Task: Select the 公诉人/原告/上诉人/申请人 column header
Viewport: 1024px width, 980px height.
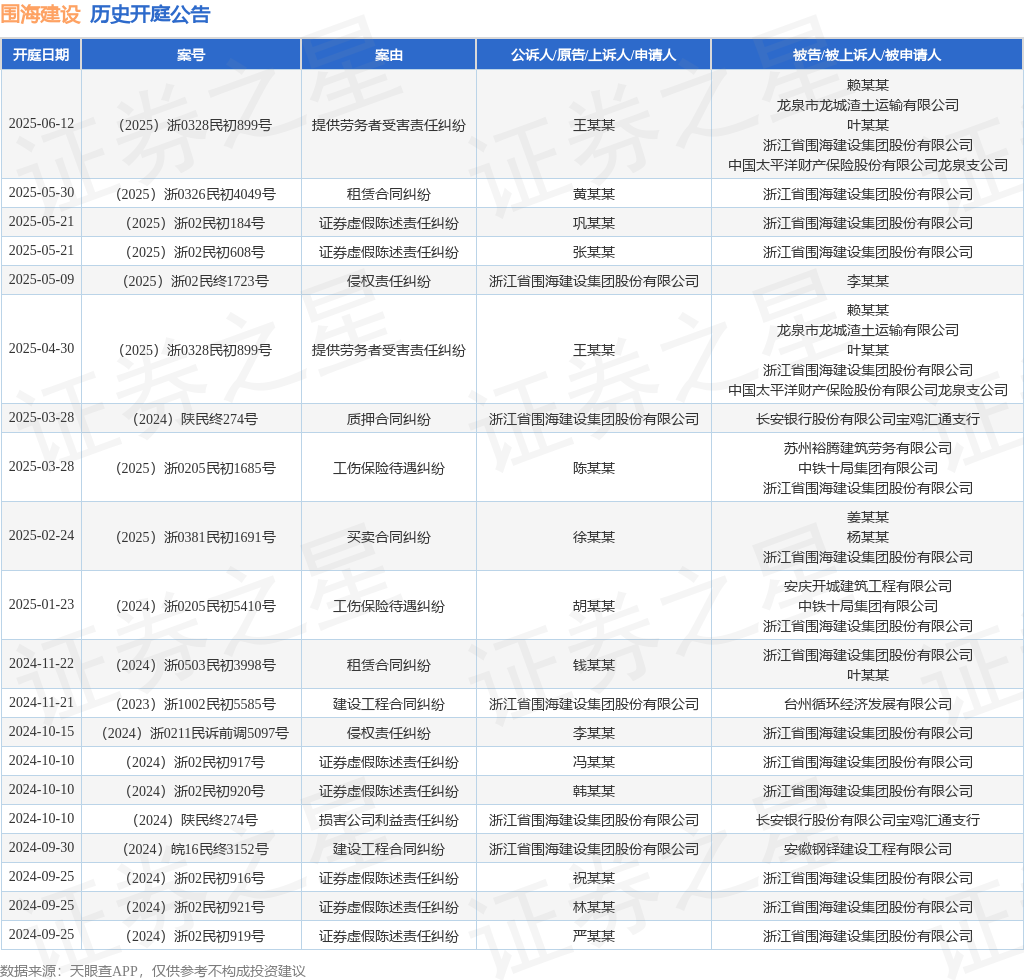Action: click(x=594, y=55)
